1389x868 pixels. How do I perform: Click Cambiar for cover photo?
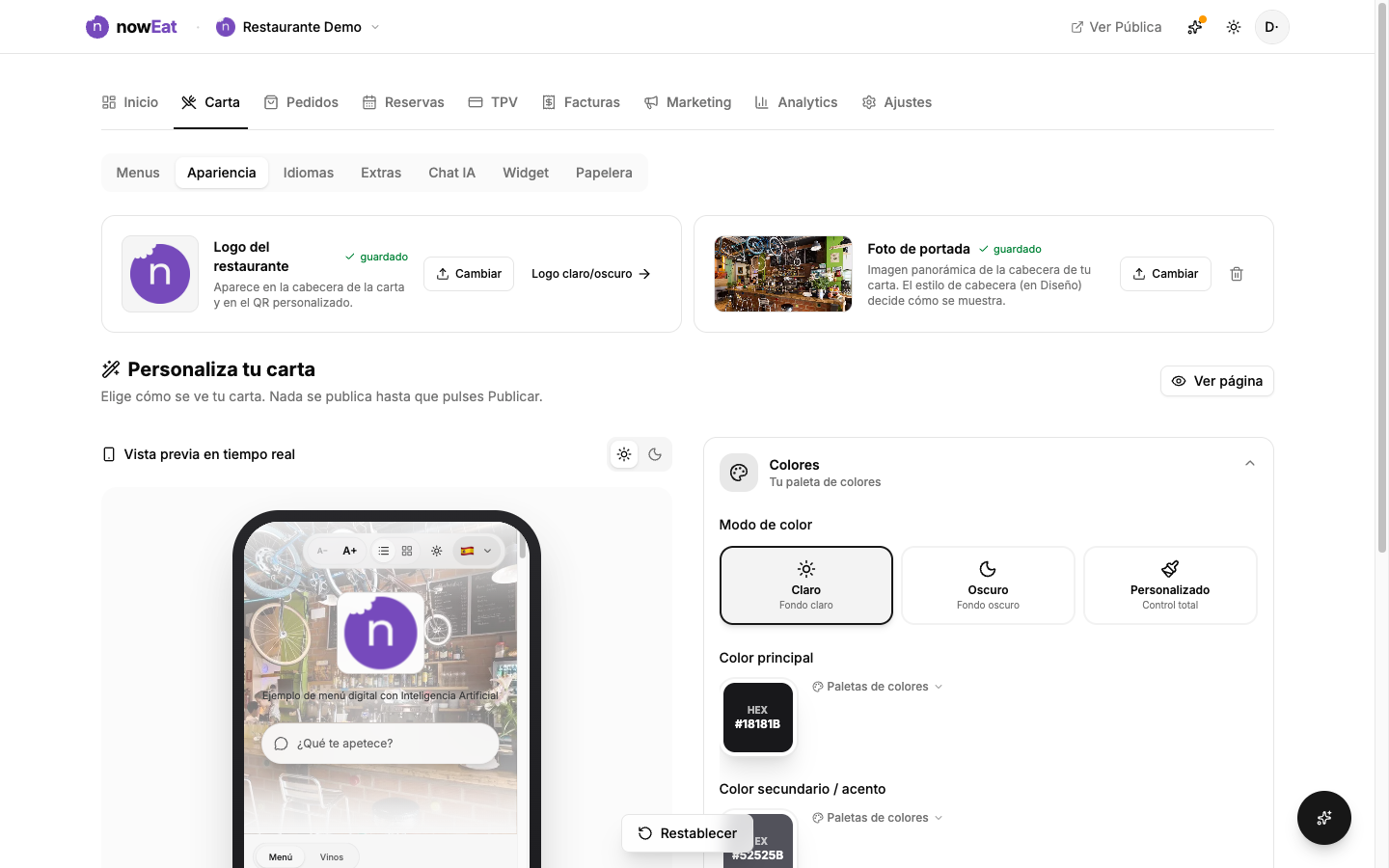click(1165, 274)
